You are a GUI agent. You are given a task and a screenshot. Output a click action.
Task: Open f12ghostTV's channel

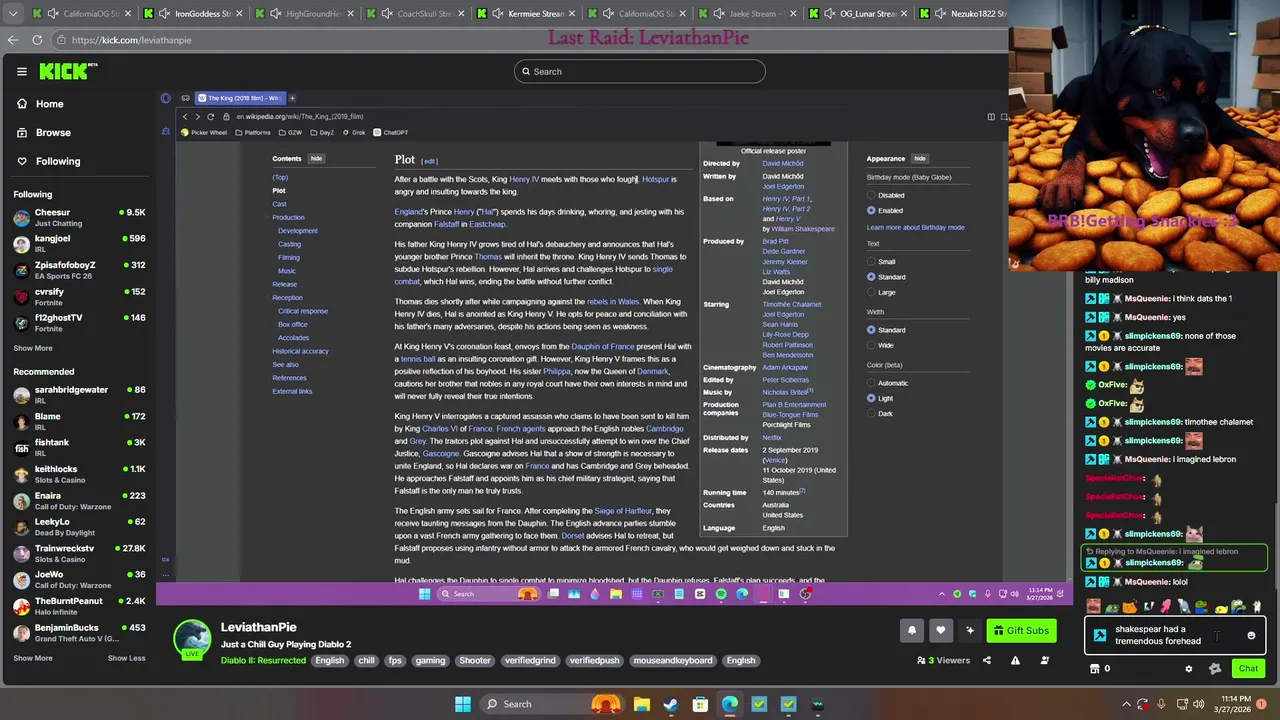pyautogui.click(x=79, y=322)
